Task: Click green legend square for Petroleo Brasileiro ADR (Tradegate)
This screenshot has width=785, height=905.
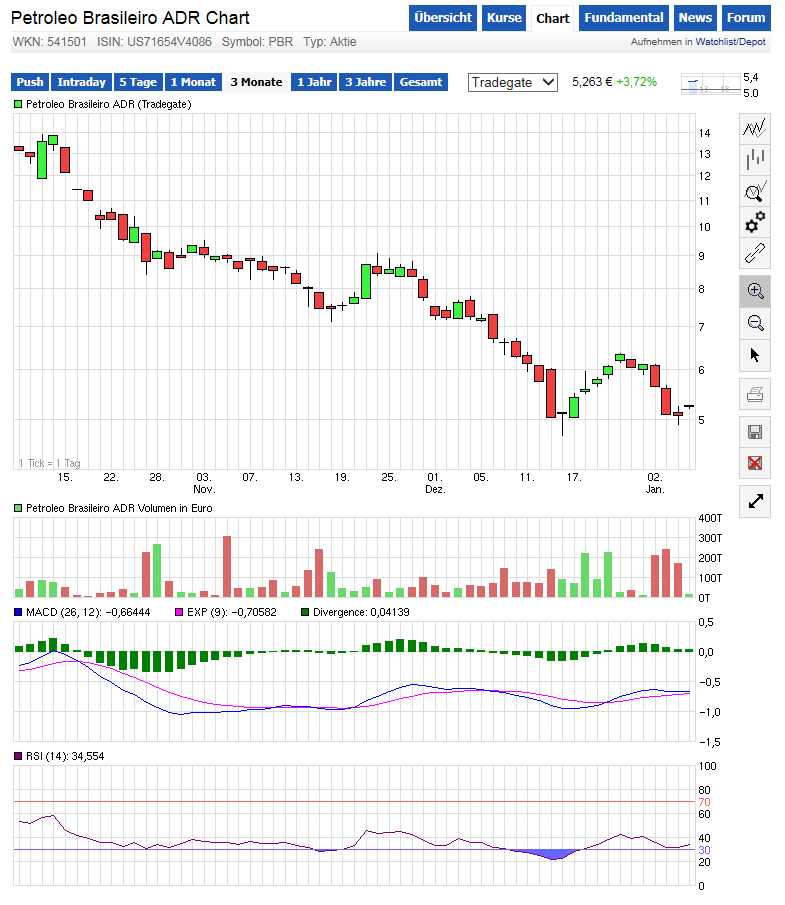Action: 18,104
